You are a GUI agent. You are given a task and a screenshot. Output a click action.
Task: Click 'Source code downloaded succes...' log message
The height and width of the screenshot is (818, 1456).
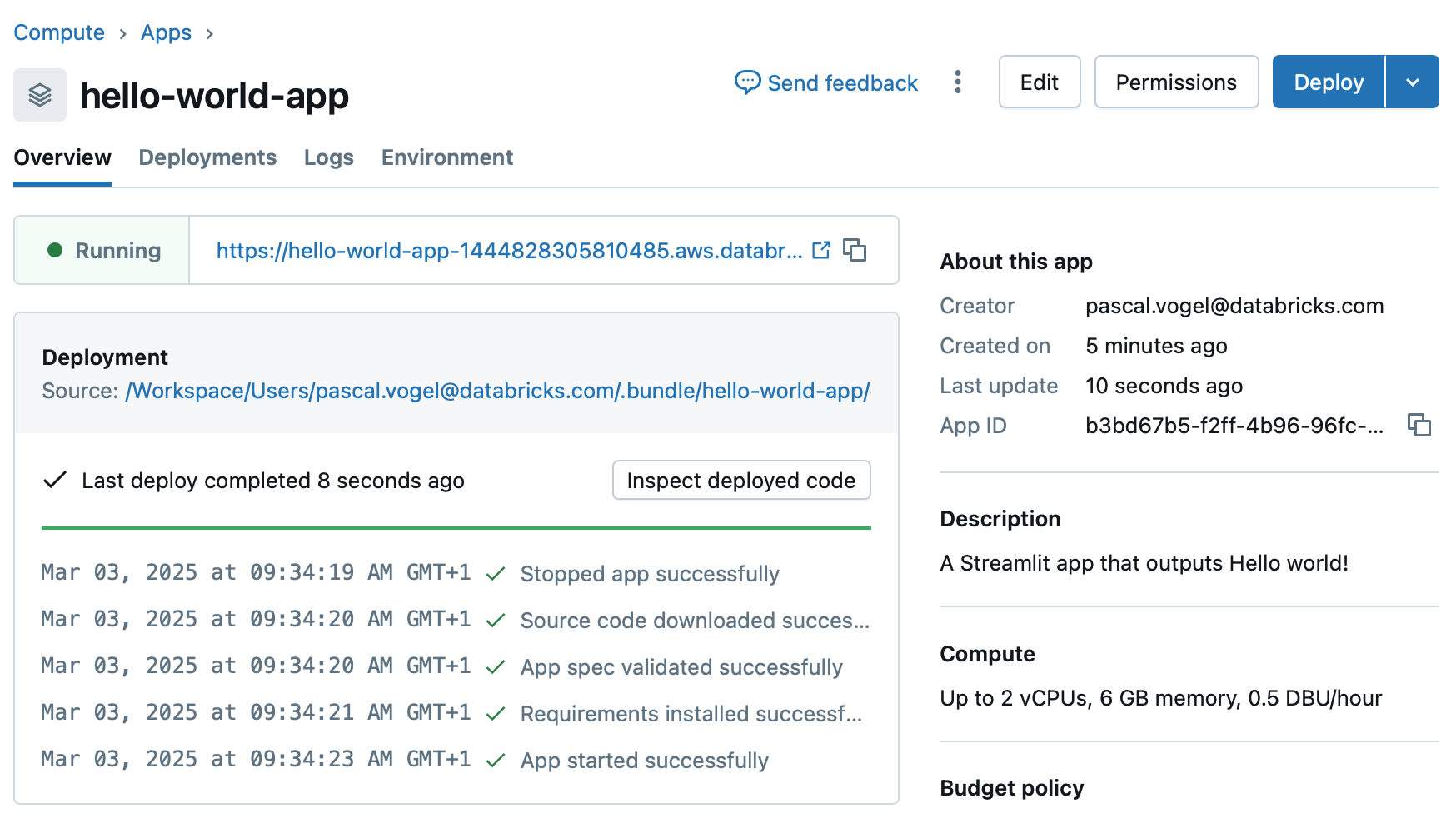[695, 621]
